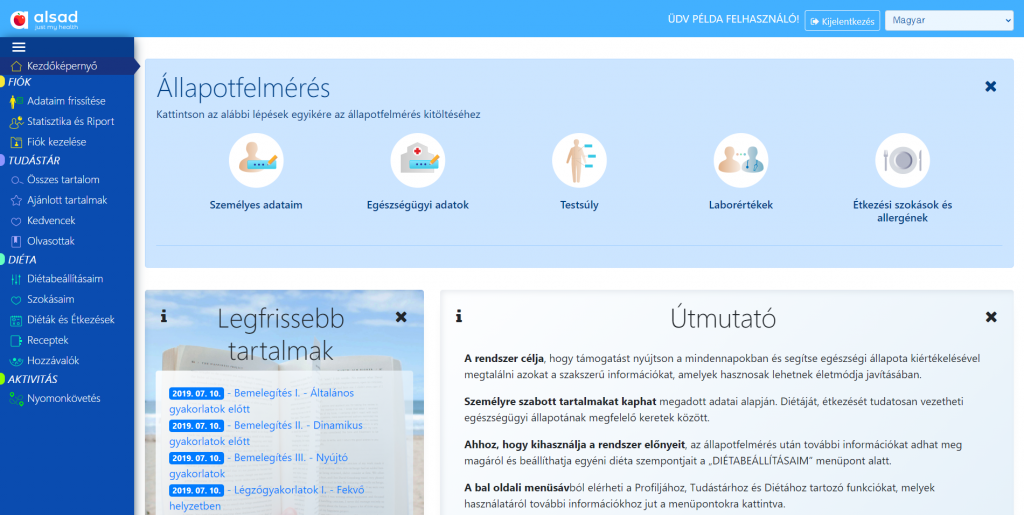1024x515 pixels.
Task: Close the Útmutató card
Action: 991,317
